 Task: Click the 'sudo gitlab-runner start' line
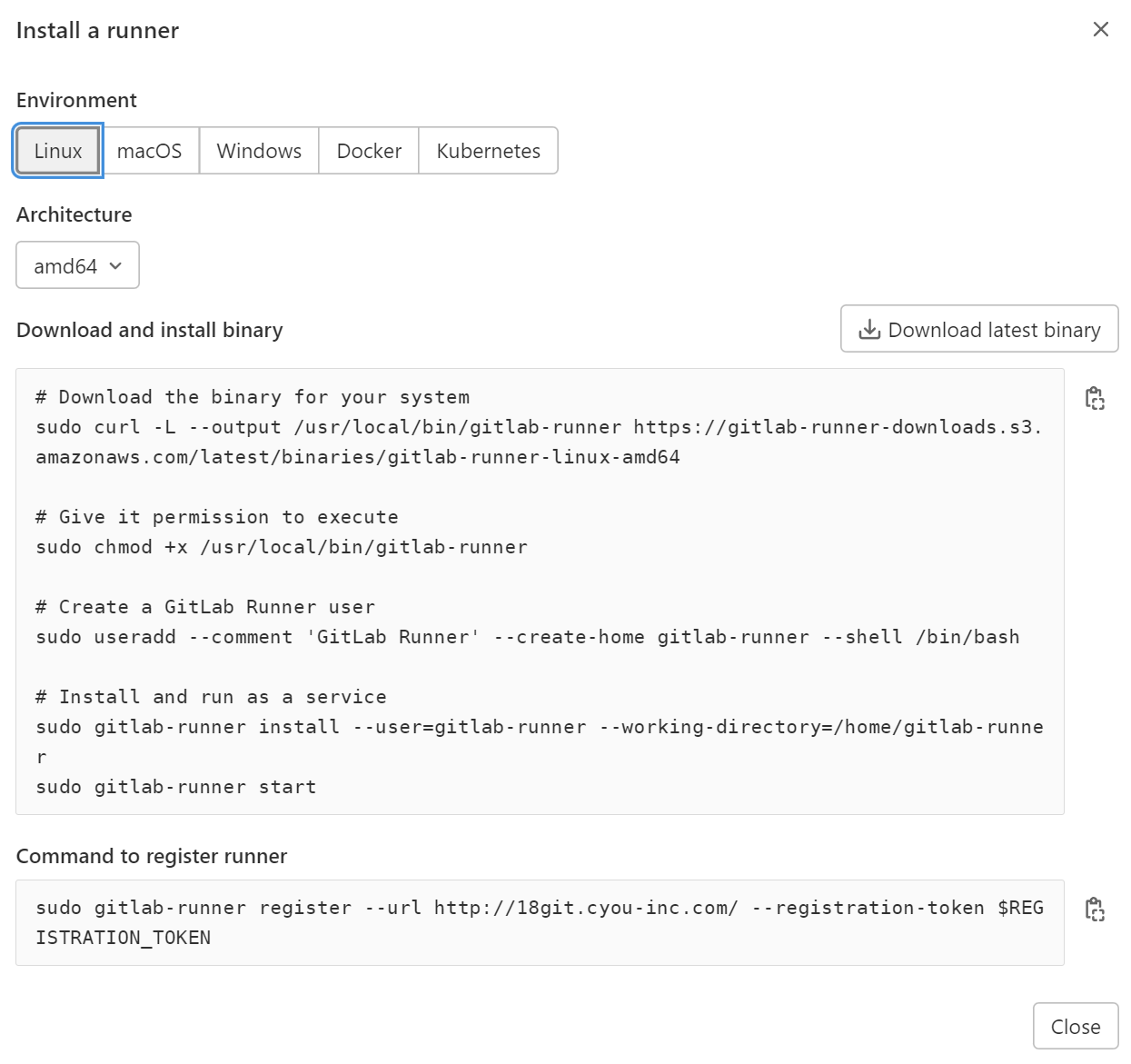click(x=176, y=787)
